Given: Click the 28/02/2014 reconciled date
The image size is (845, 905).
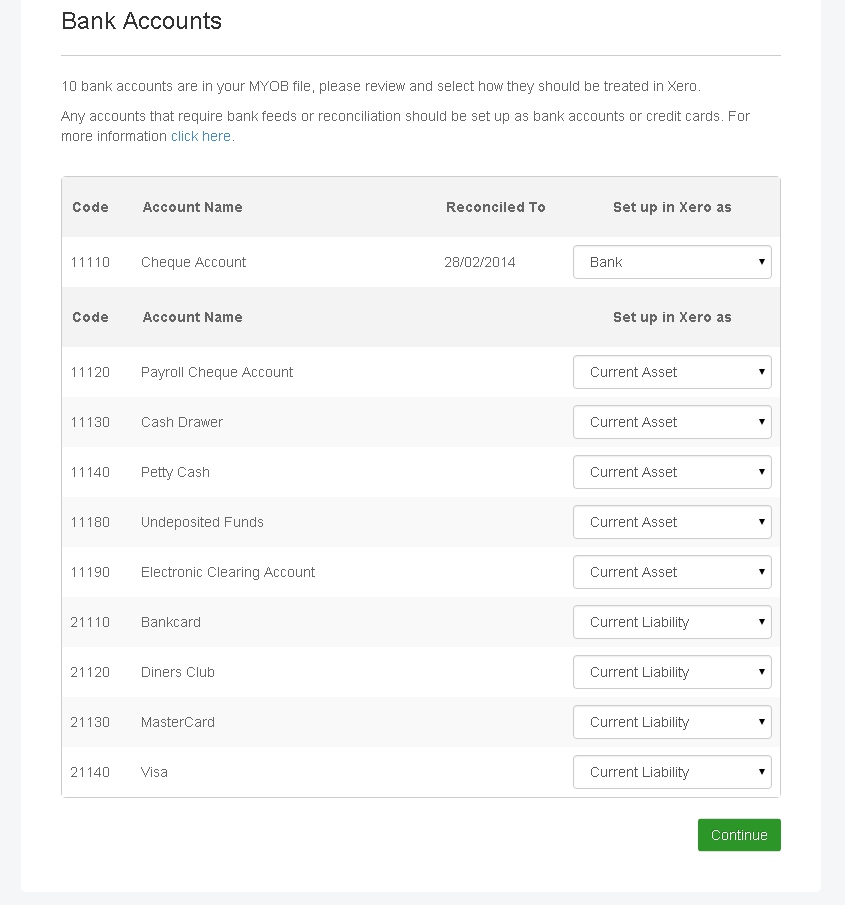Looking at the screenshot, I should coord(480,262).
